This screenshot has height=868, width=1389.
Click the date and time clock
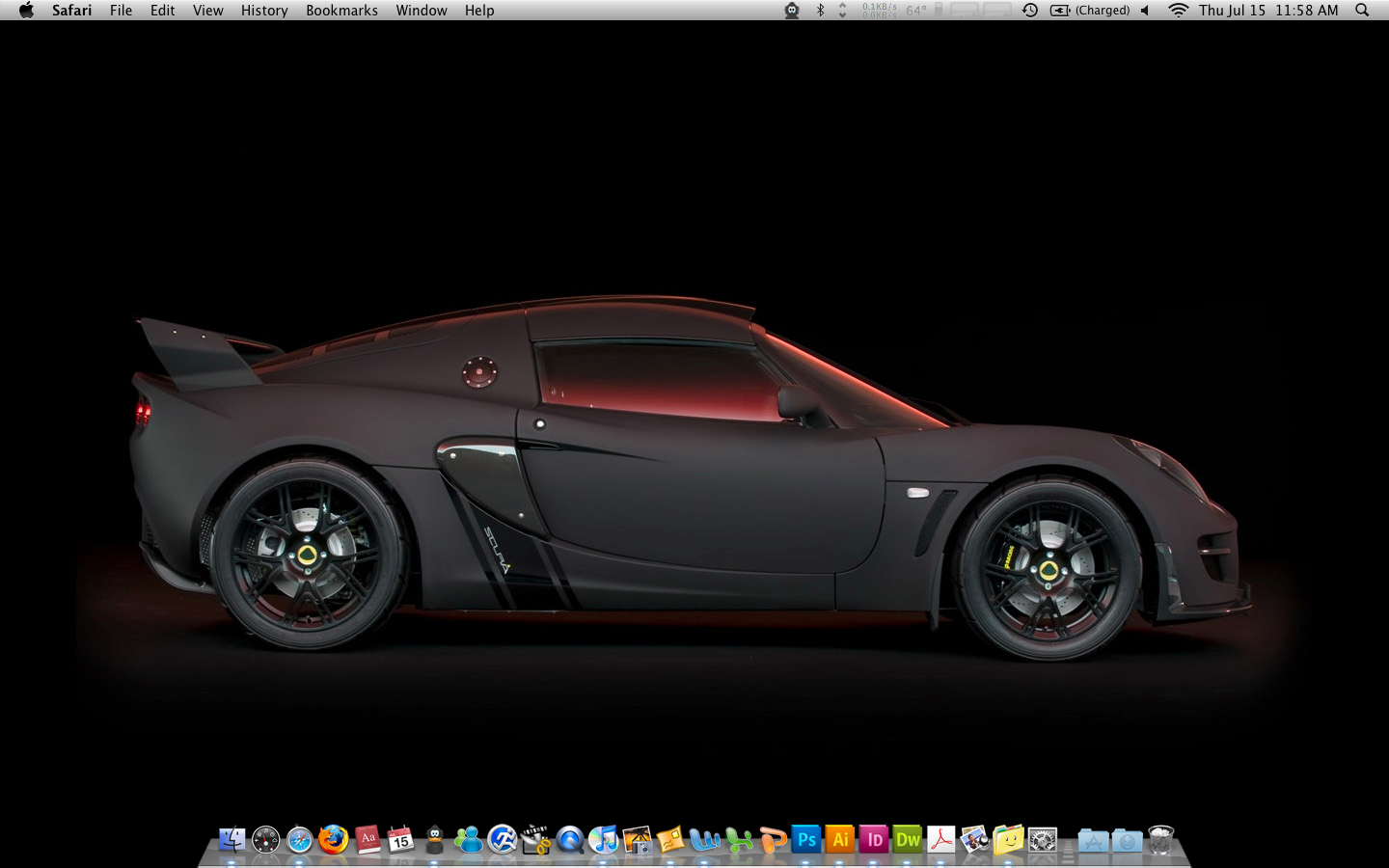point(1268,11)
